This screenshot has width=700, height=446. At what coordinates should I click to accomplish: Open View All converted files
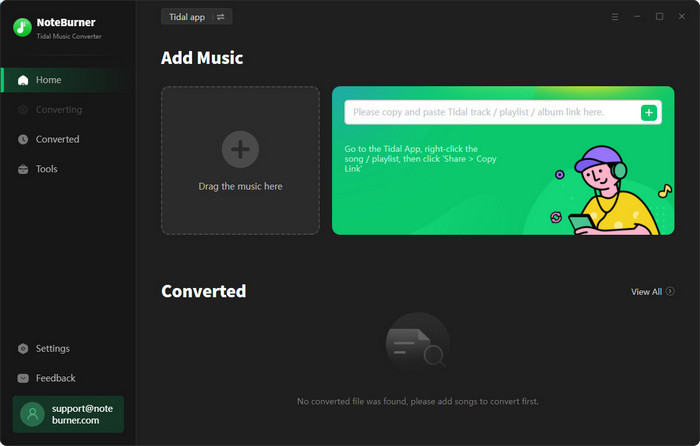pyautogui.click(x=652, y=292)
